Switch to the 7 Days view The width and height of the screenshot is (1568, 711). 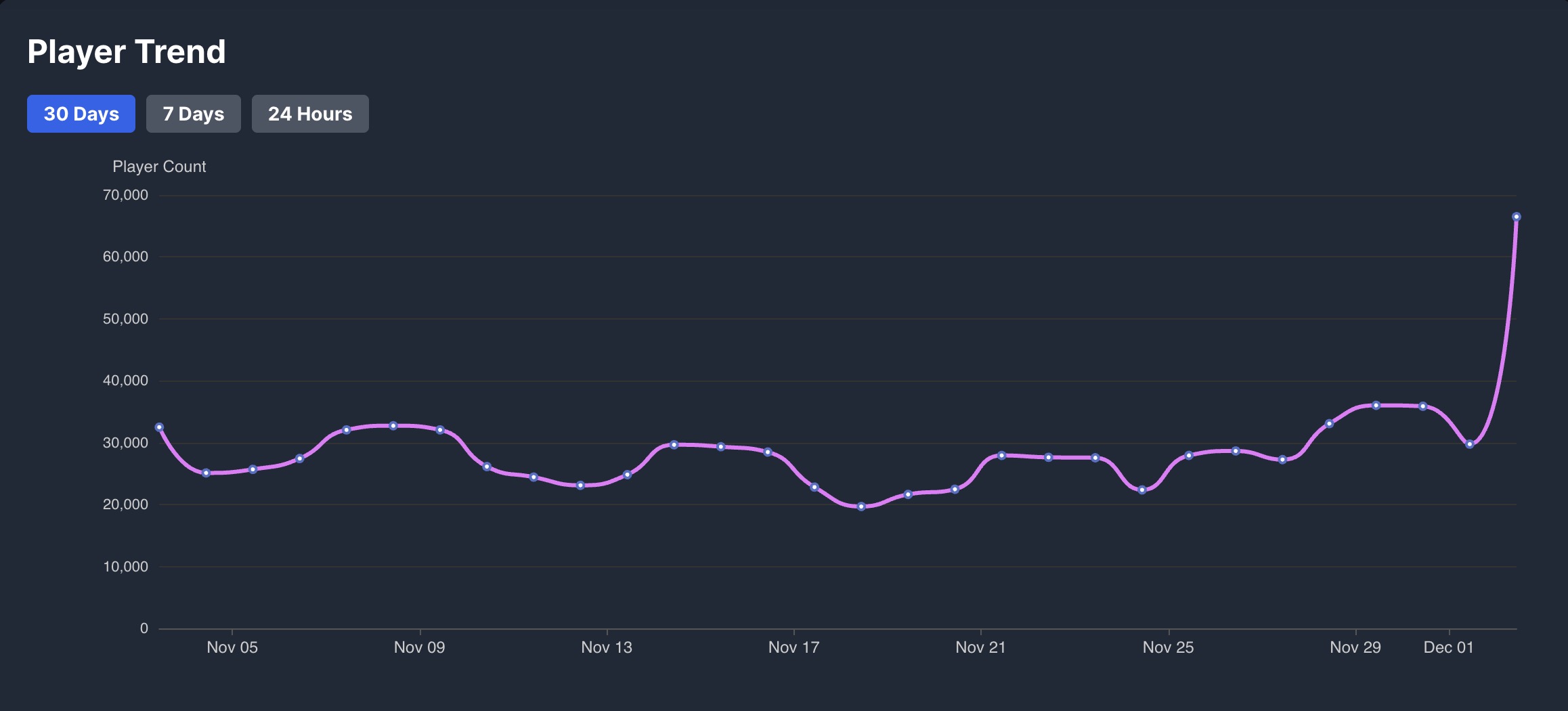click(193, 114)
